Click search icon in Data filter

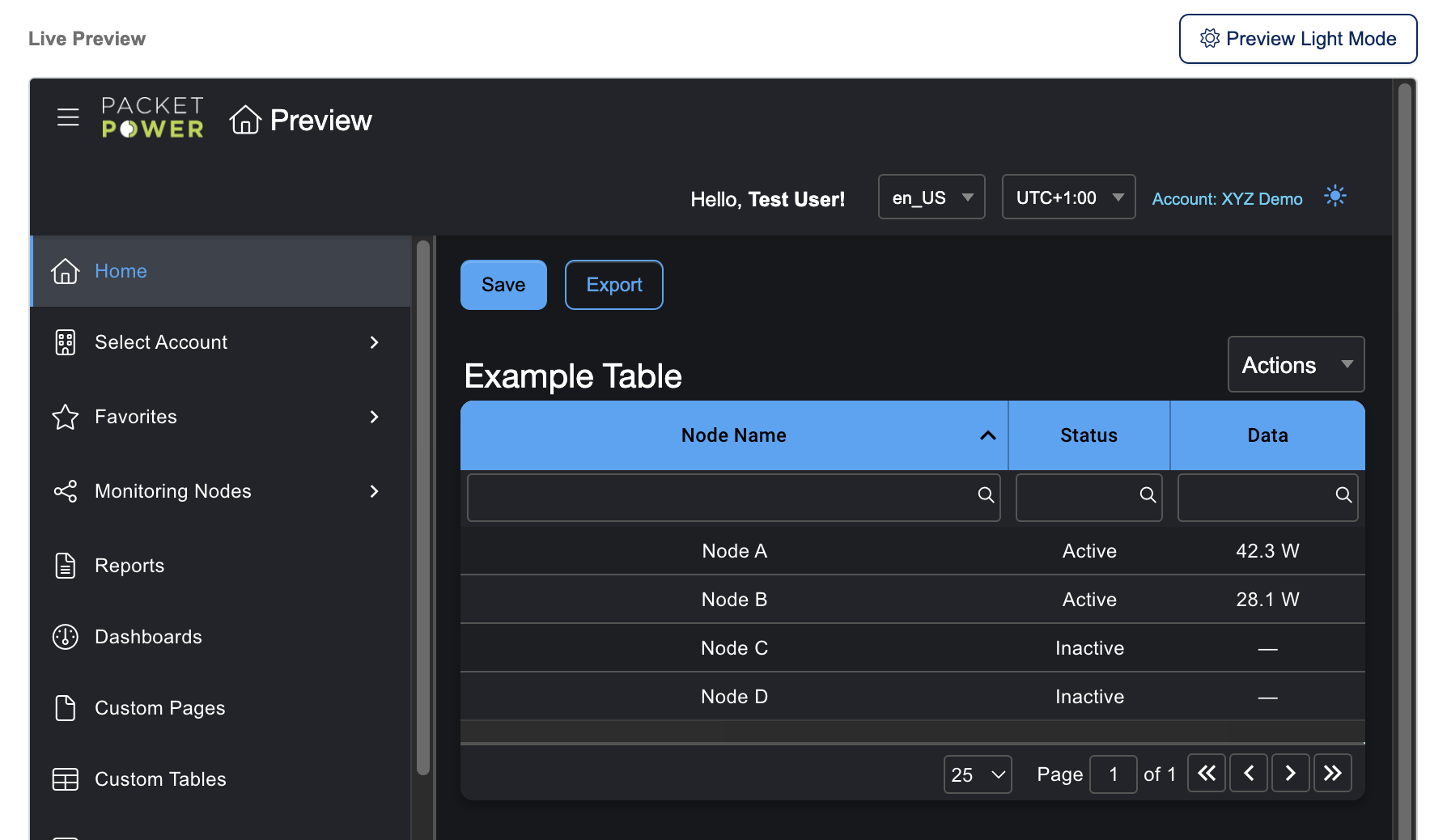click(x=1343, y=494)
